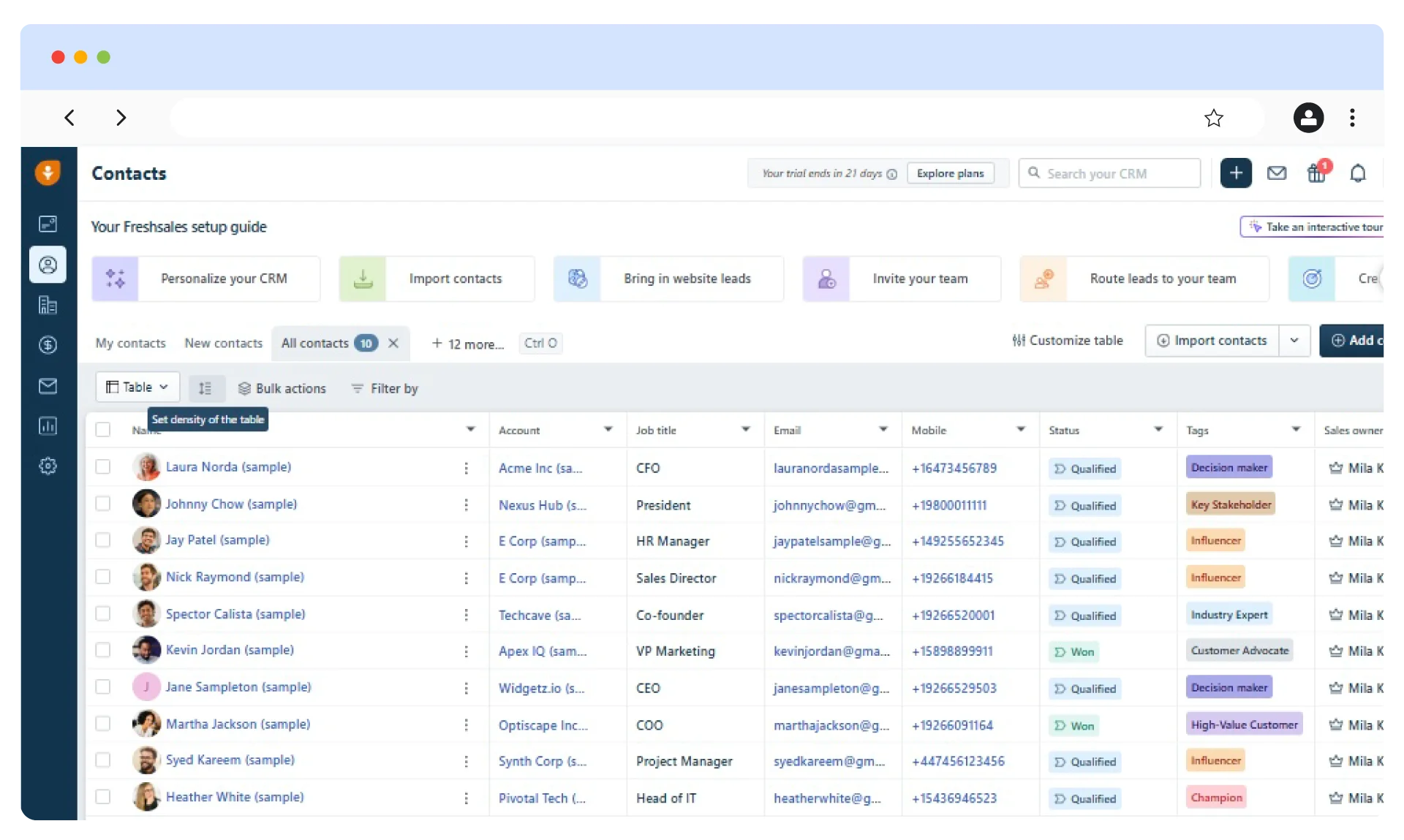Click Customize table
The width and height of the screenshot is (1404, 840).
coord(1069,340)
